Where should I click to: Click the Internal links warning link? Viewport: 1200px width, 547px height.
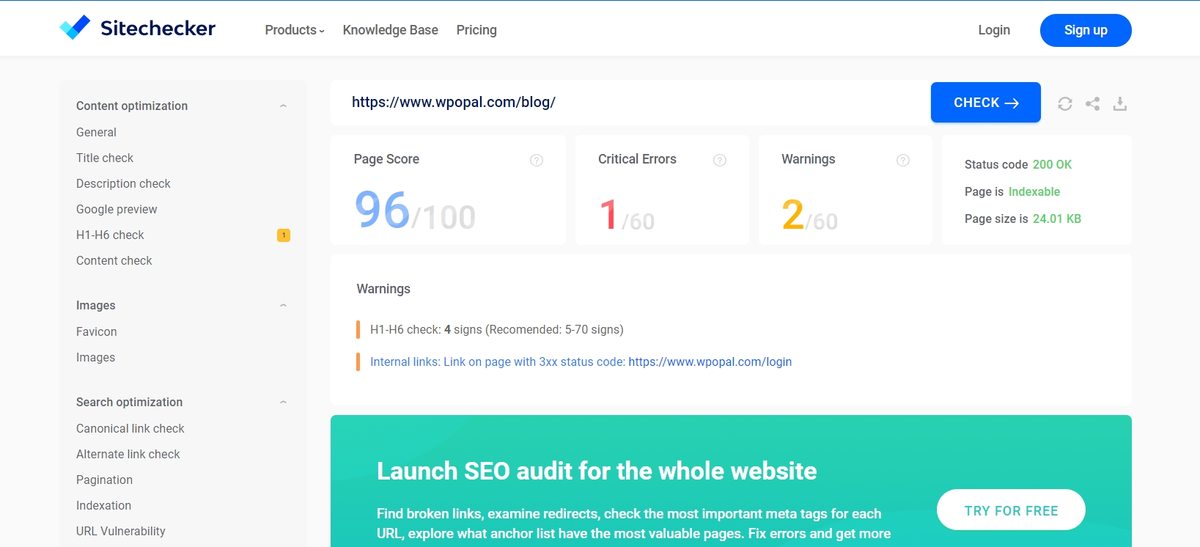(497, 362)
